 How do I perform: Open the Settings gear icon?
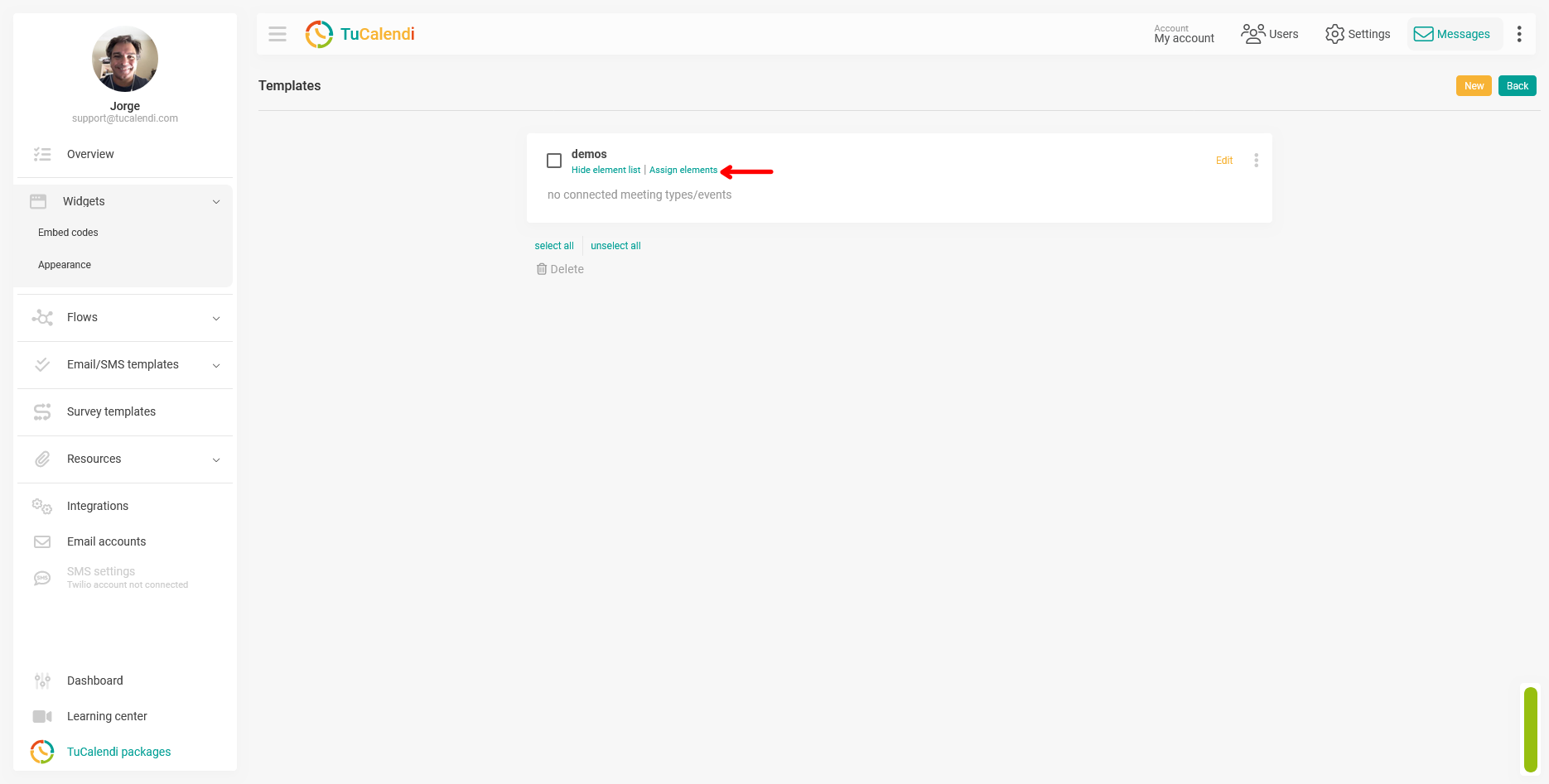(x=1334, y=34)
